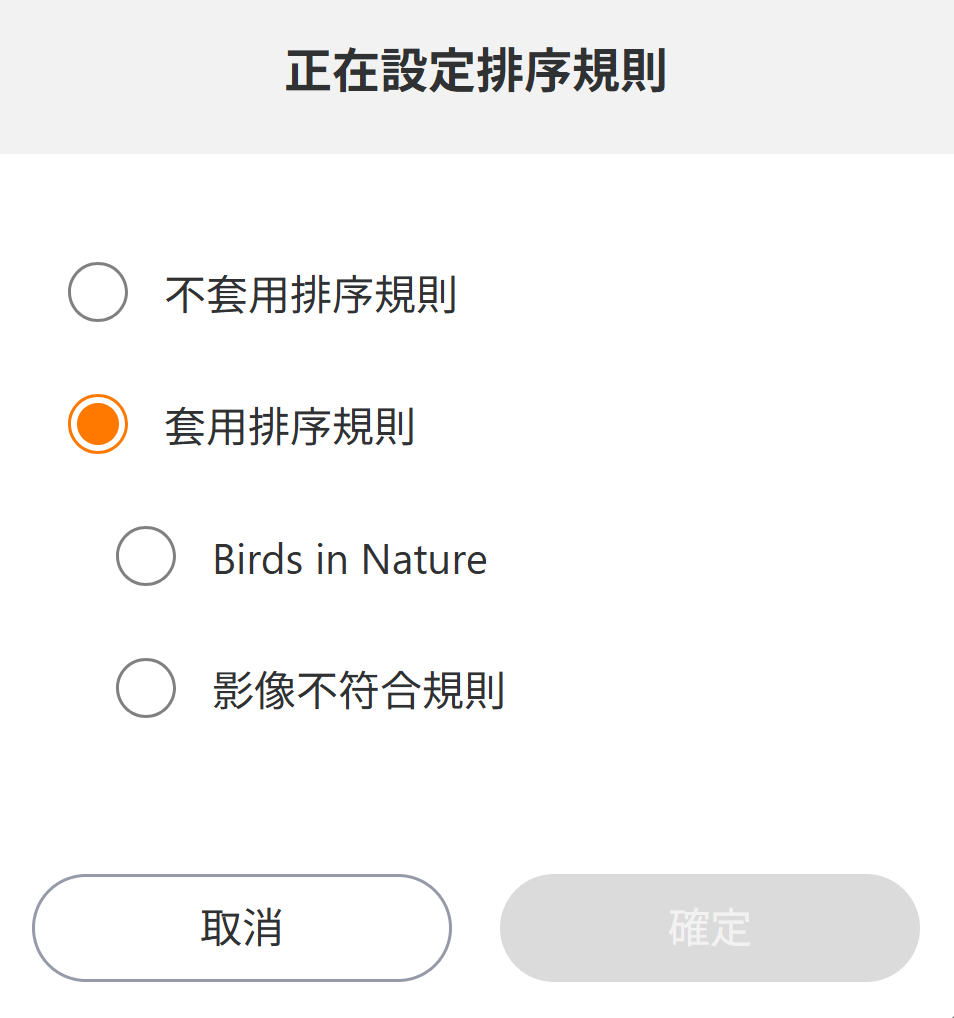
Task: Select the 不套用排序規則 radio button
Action: pyautogui.click(x=98, y=292)
